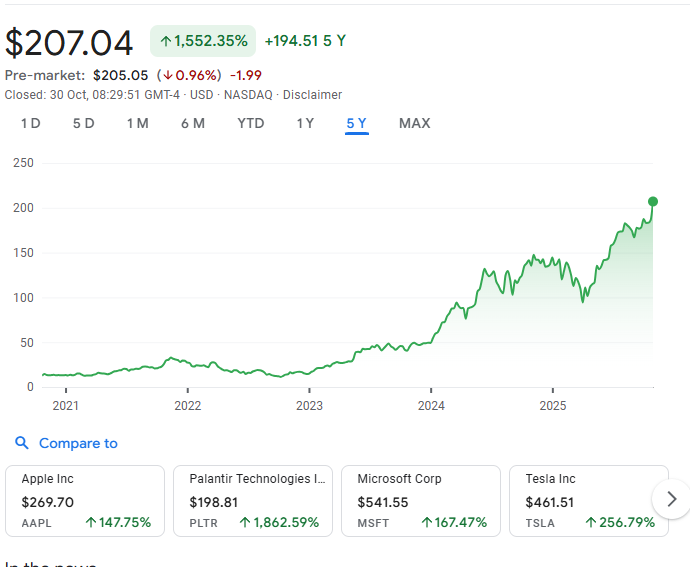This screenshot has height=567, width=690.
Task: Click the 2024 axis label
Action: click(431, 405)
